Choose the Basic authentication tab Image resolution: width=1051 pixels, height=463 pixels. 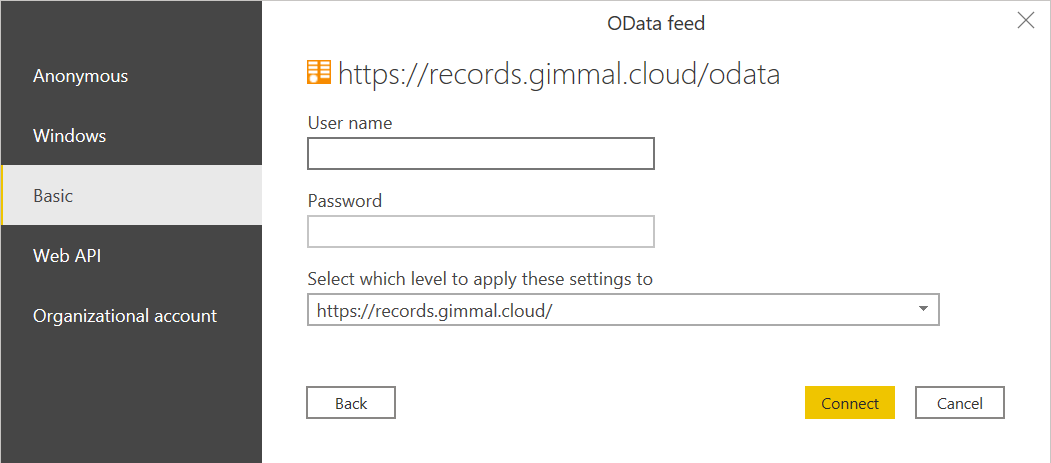(x=131, y=195)
